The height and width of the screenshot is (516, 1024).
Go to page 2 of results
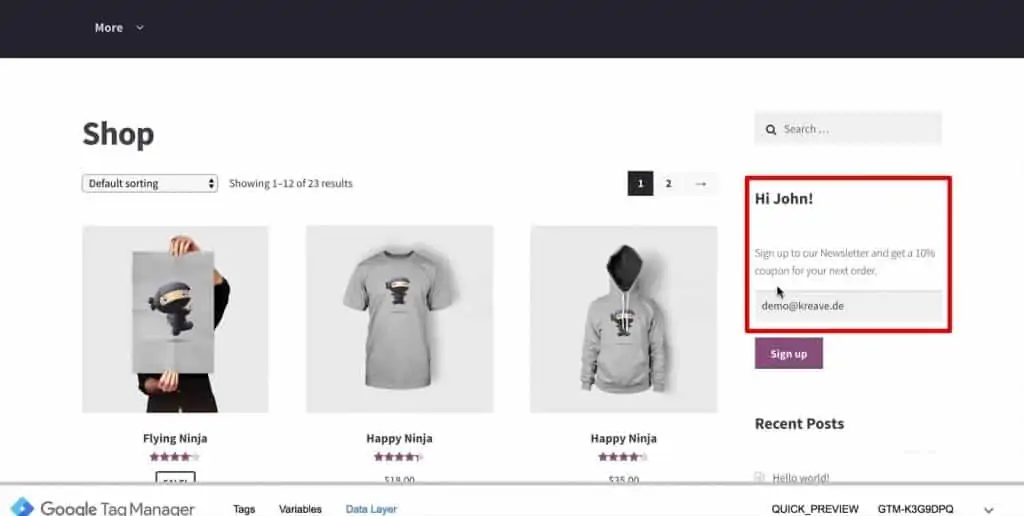[x=668, y=184]
